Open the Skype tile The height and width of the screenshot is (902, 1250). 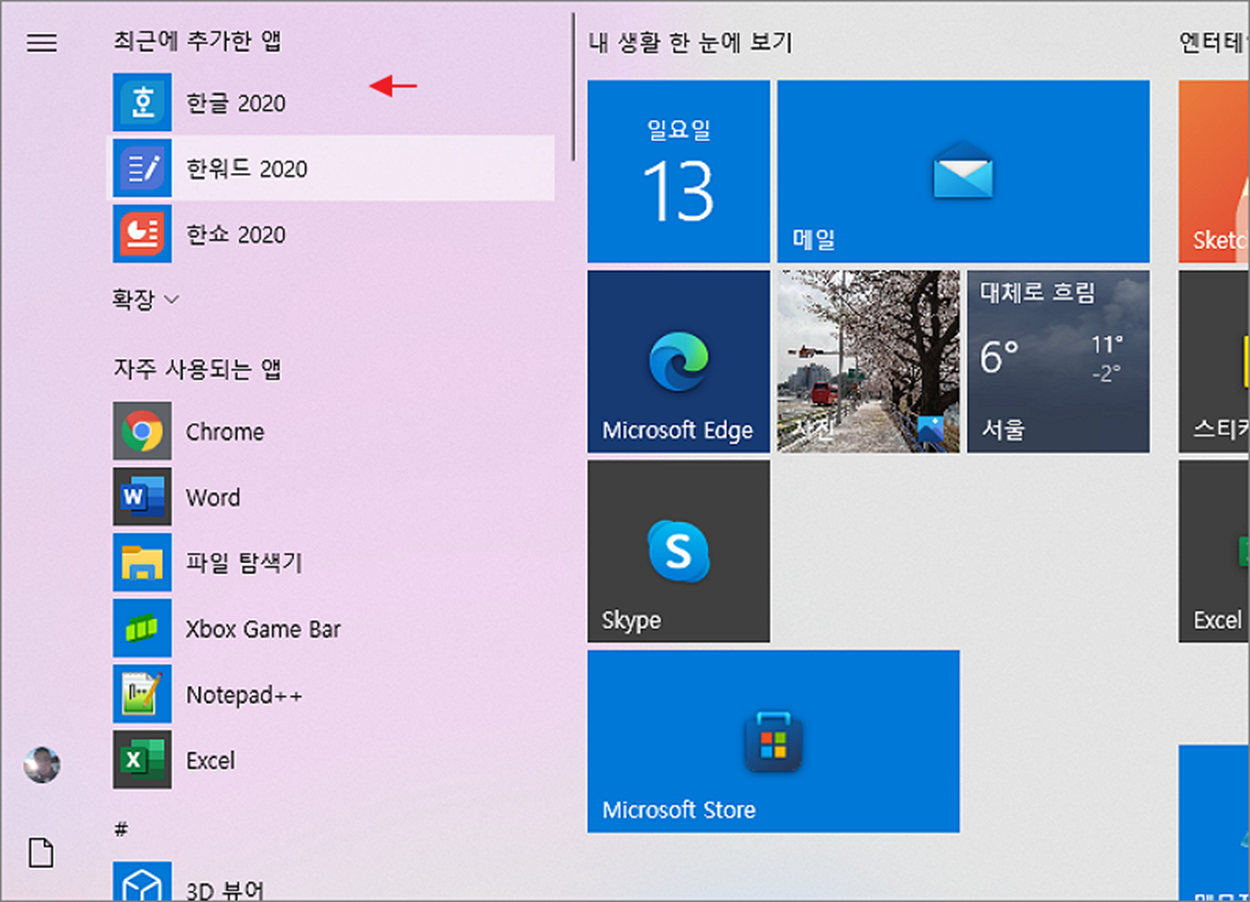pos(678,551)
